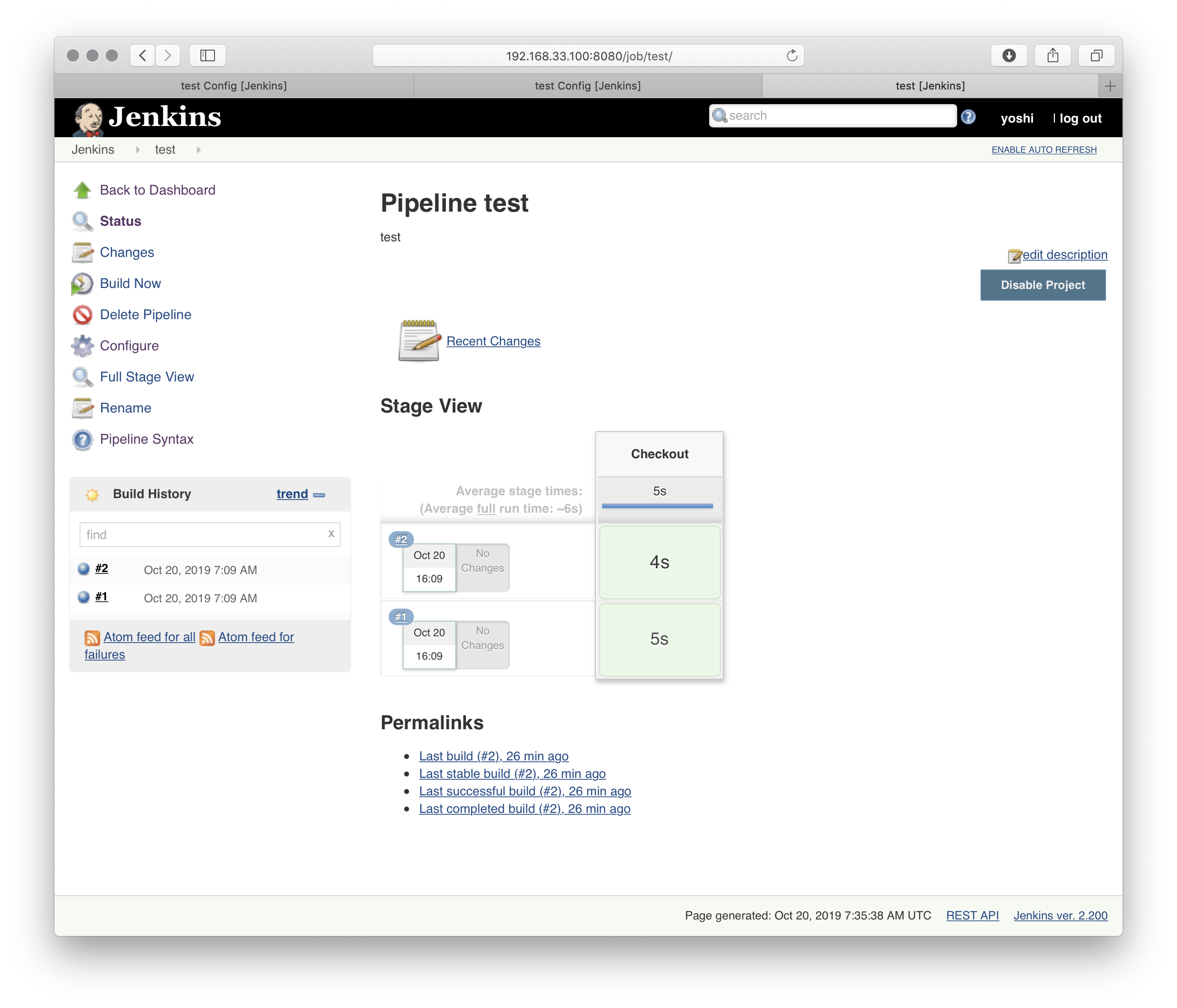The image size is (1177, 1008).
Task: Clear the find field with the x button
Action: 331,534
